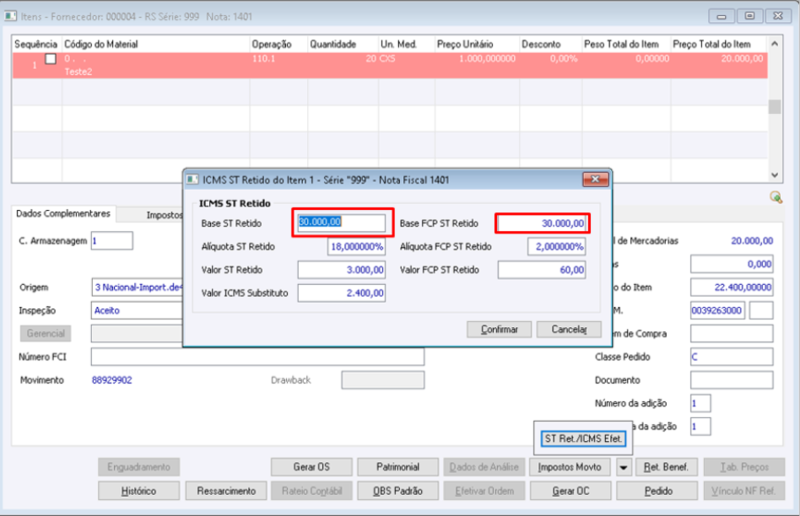This screenshot has width=800, height=516.
Task: Click the Número FCI field
Action: pos(258,357)
